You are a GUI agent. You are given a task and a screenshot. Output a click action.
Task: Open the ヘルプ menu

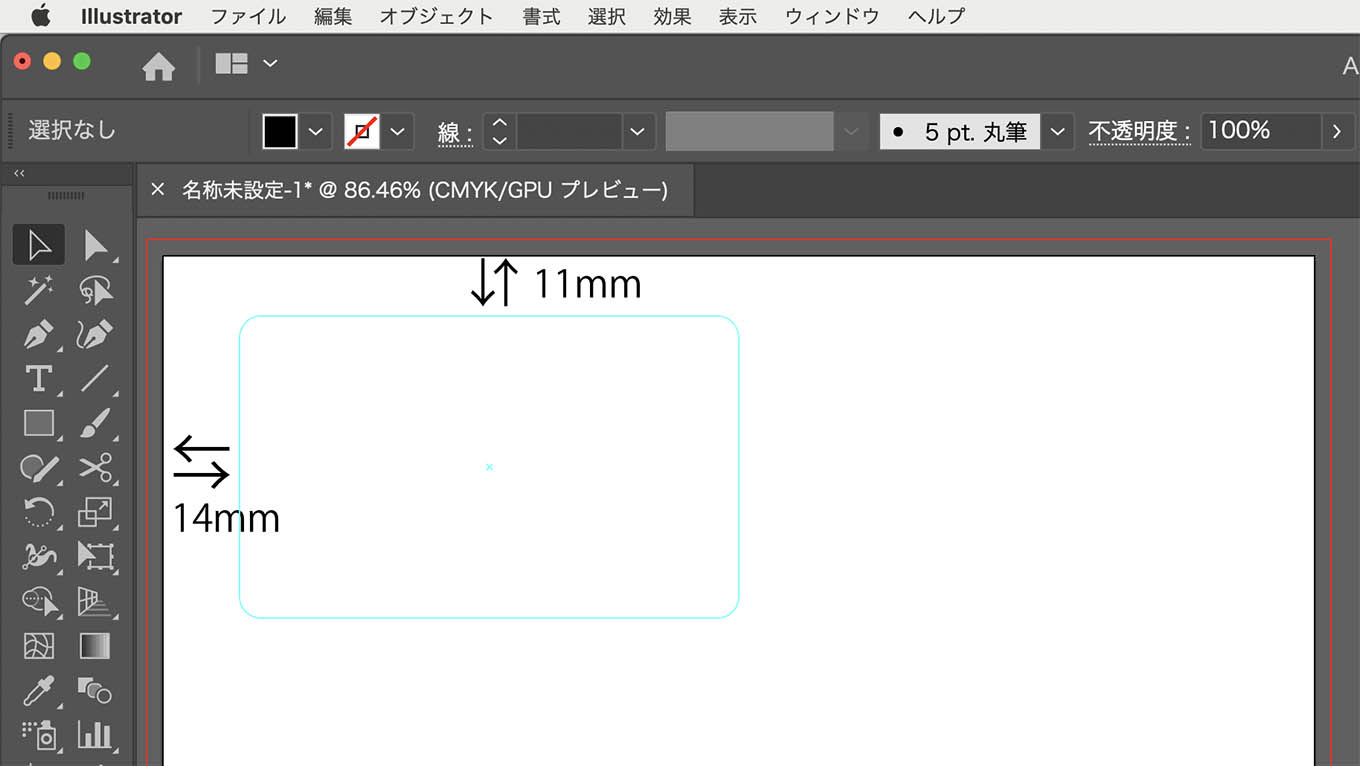pos(936,16)
